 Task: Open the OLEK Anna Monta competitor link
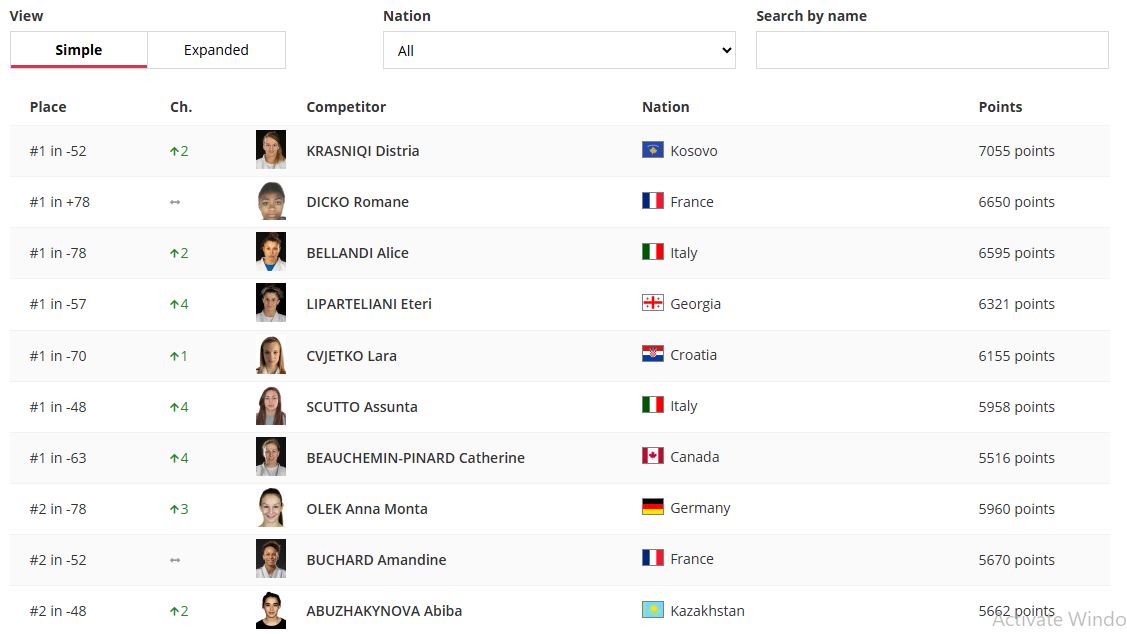click(367, 509)
